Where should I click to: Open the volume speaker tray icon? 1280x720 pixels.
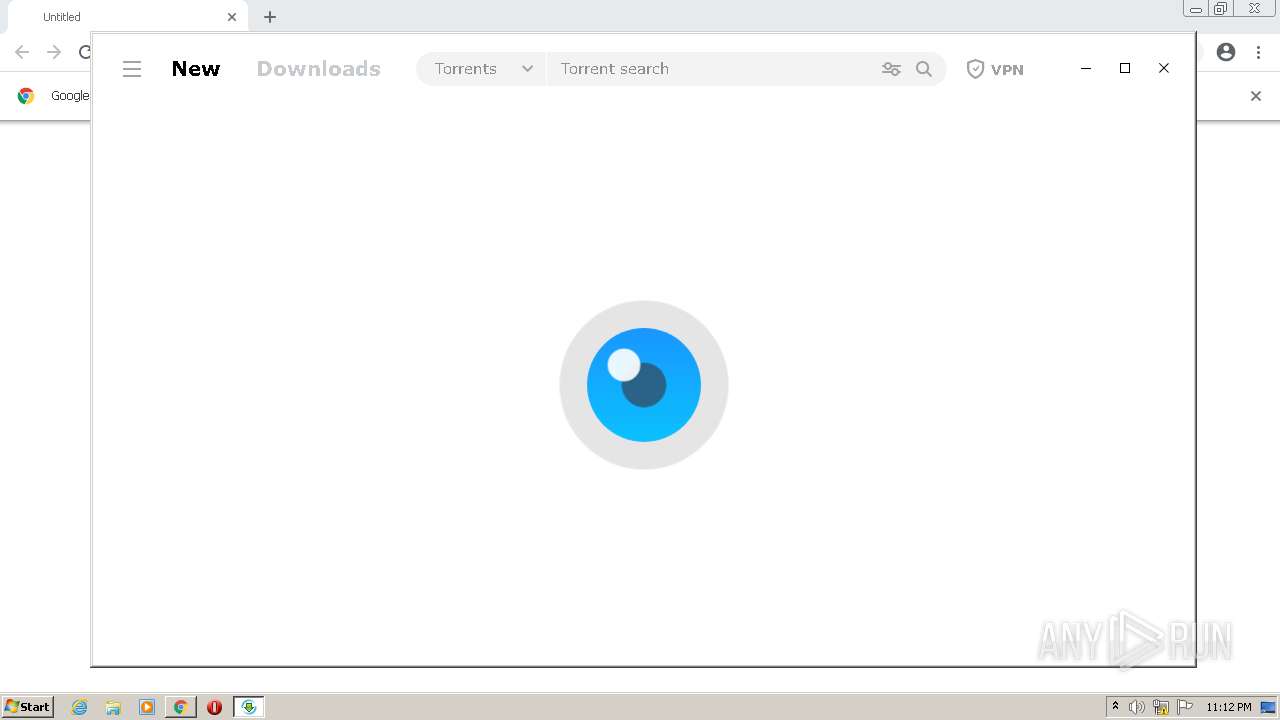click(1137, 707)
